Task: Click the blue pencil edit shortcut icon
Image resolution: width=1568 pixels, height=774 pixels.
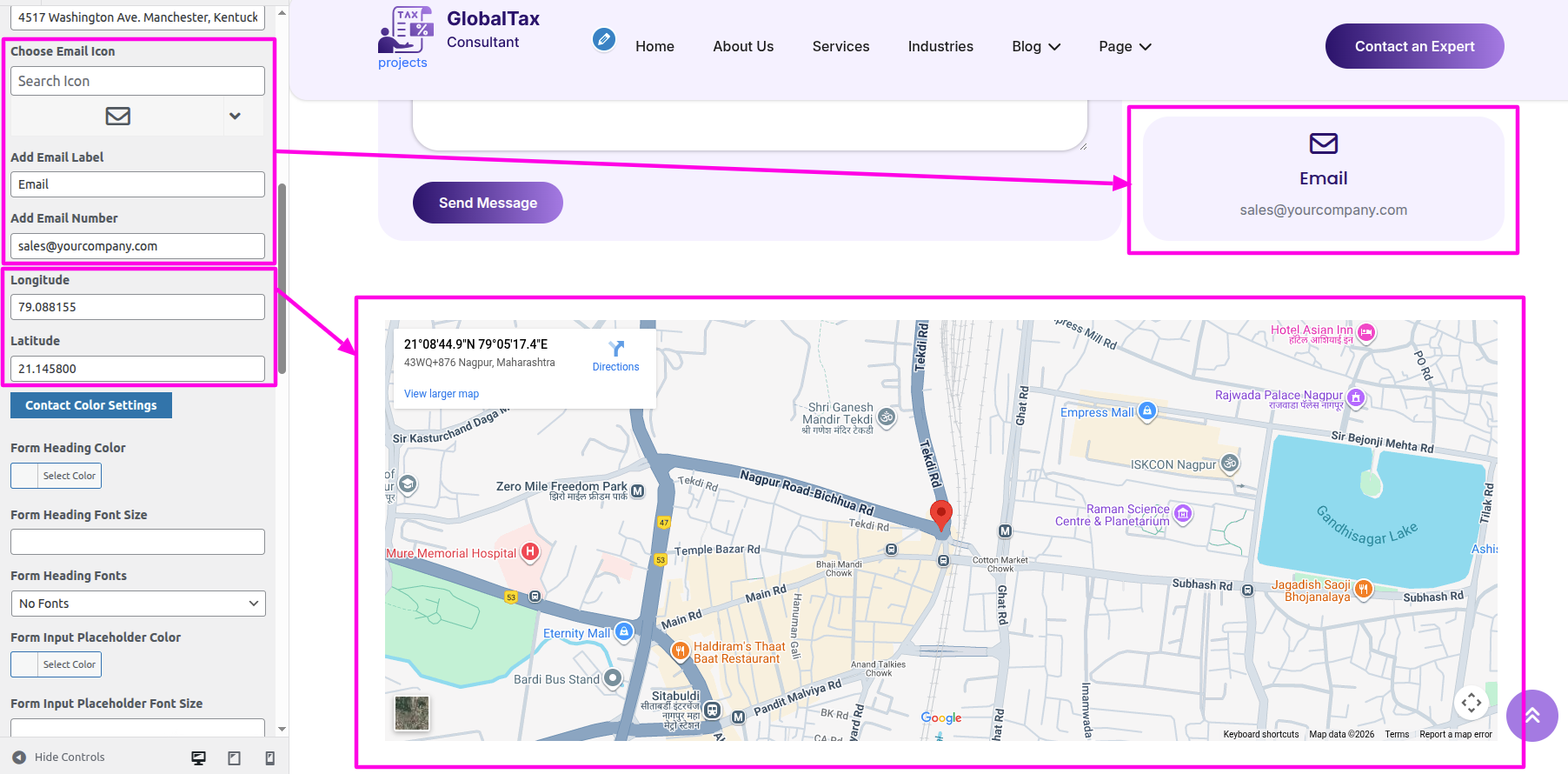Action: (603, 39)
